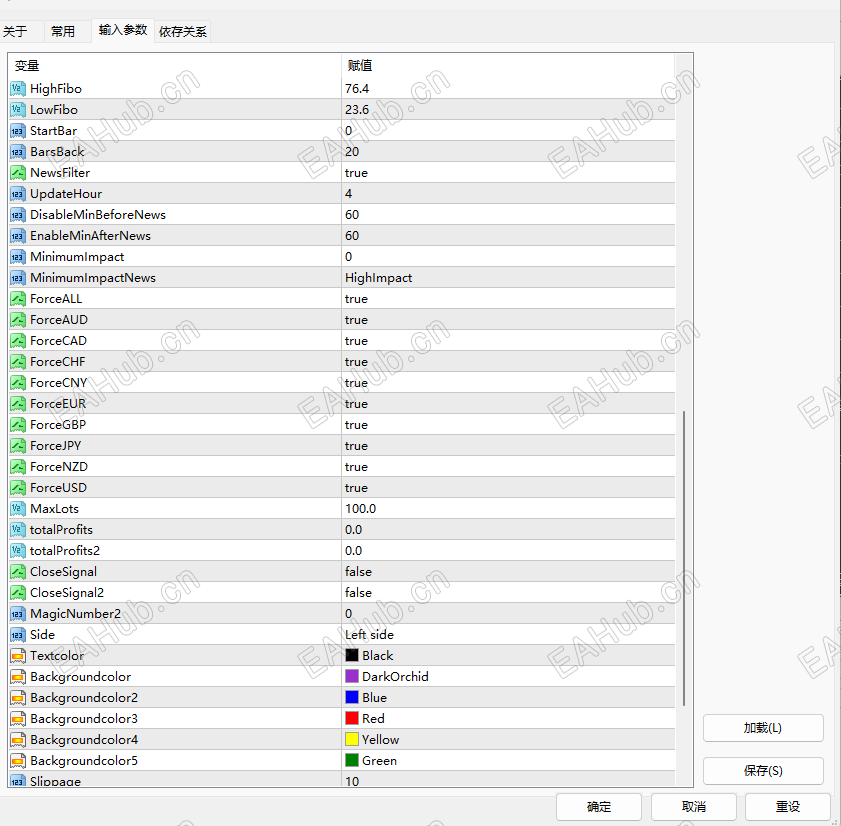This screenshot has height=826, width=841.
Task: Click the totalProfits double icon
Action: pos(18,529)
